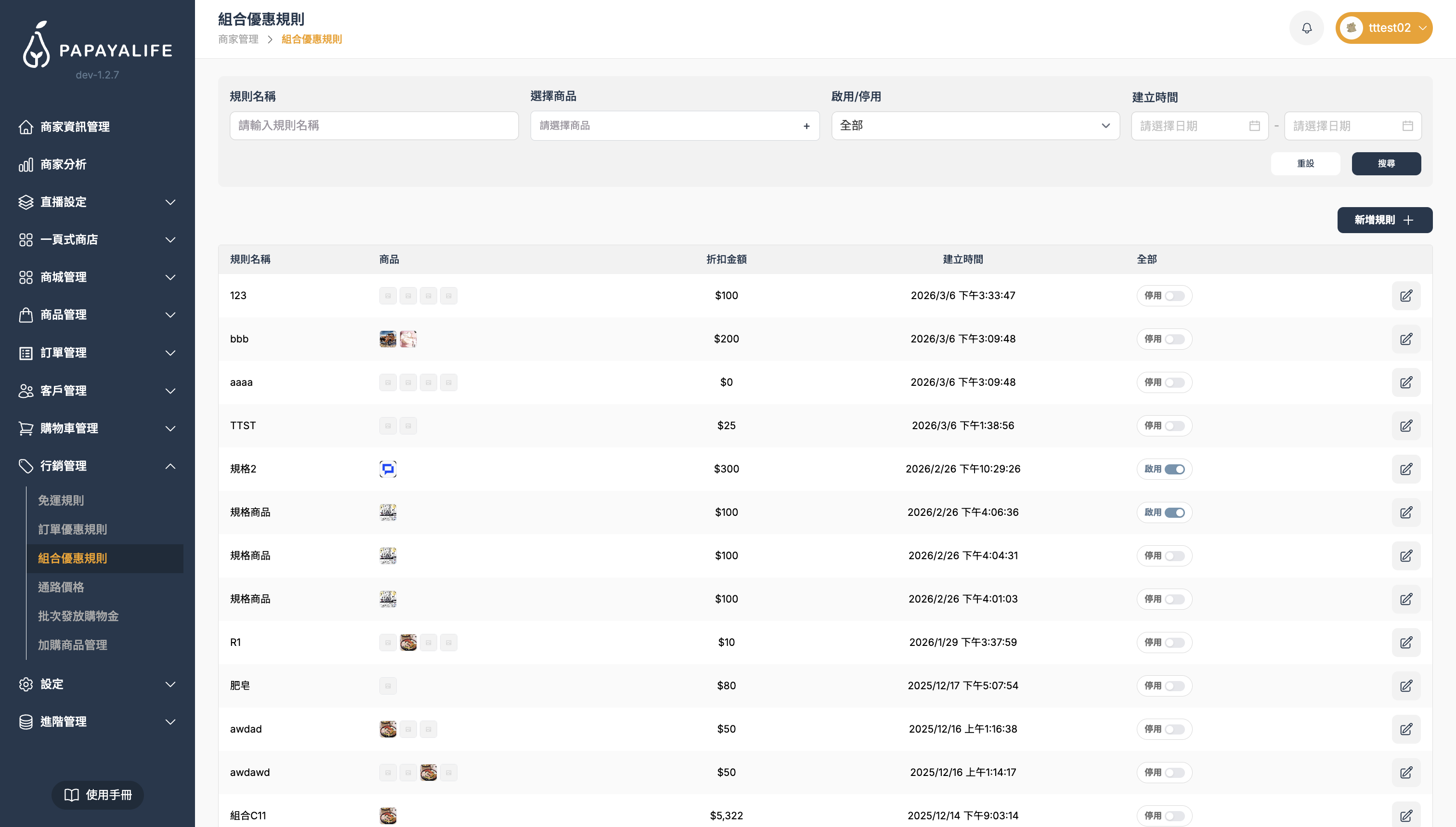This screenshot has width=1456, height=827.
Task: Toggle status switch for rule R1
Action: click(x=1174, y=643)
